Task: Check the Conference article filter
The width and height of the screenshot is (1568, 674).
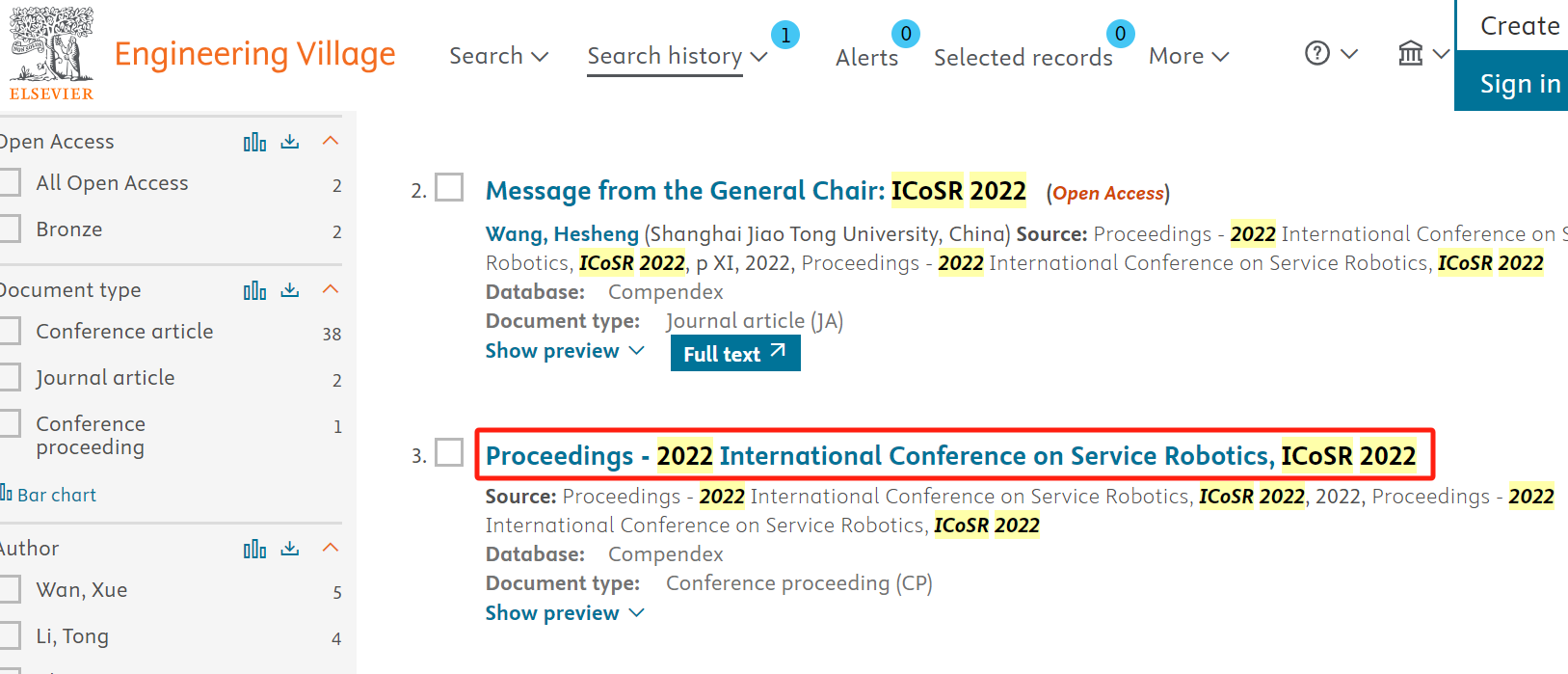Action: [11, 332]
